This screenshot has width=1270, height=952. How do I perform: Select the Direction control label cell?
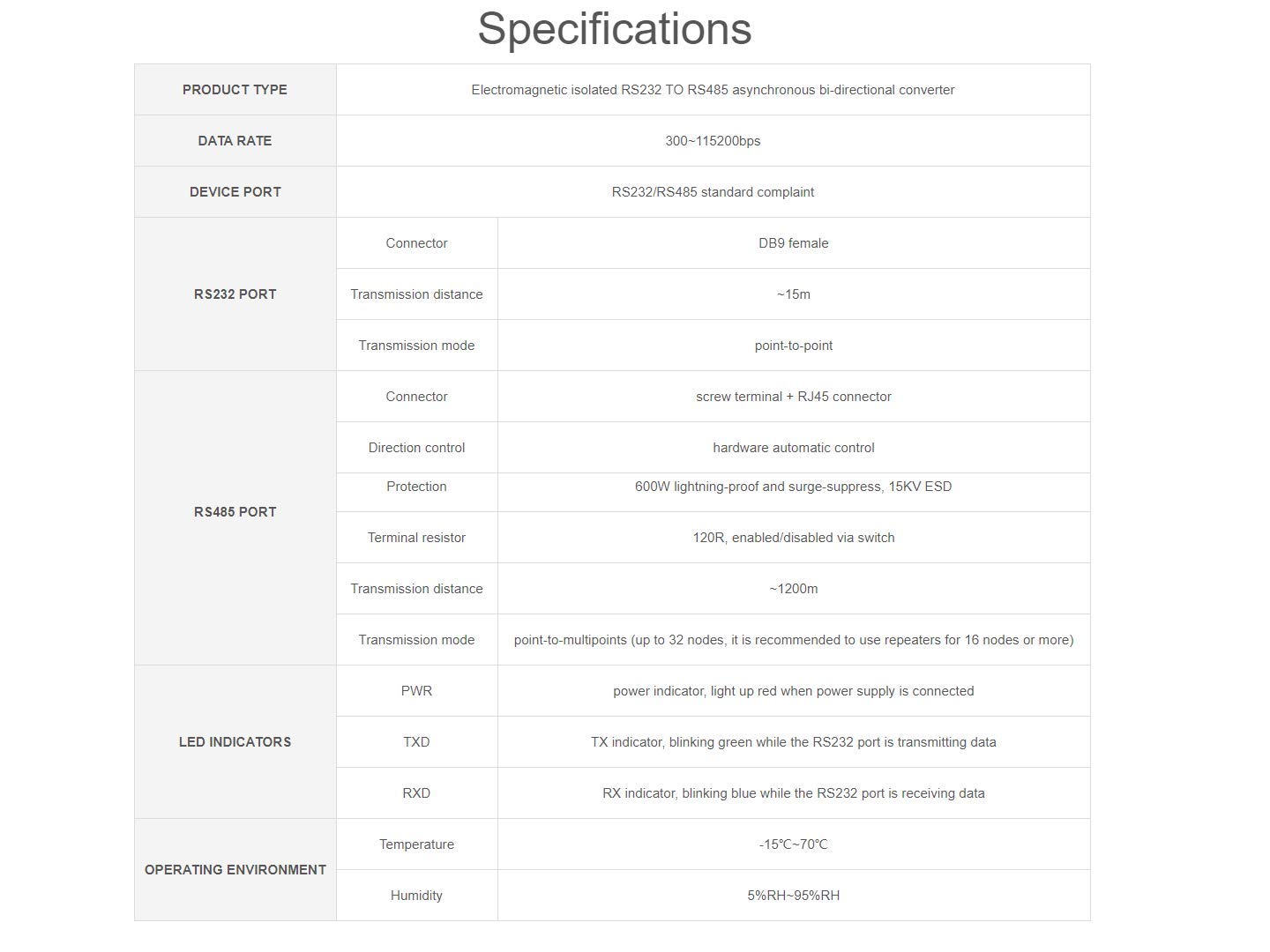(x=416, y=448)
